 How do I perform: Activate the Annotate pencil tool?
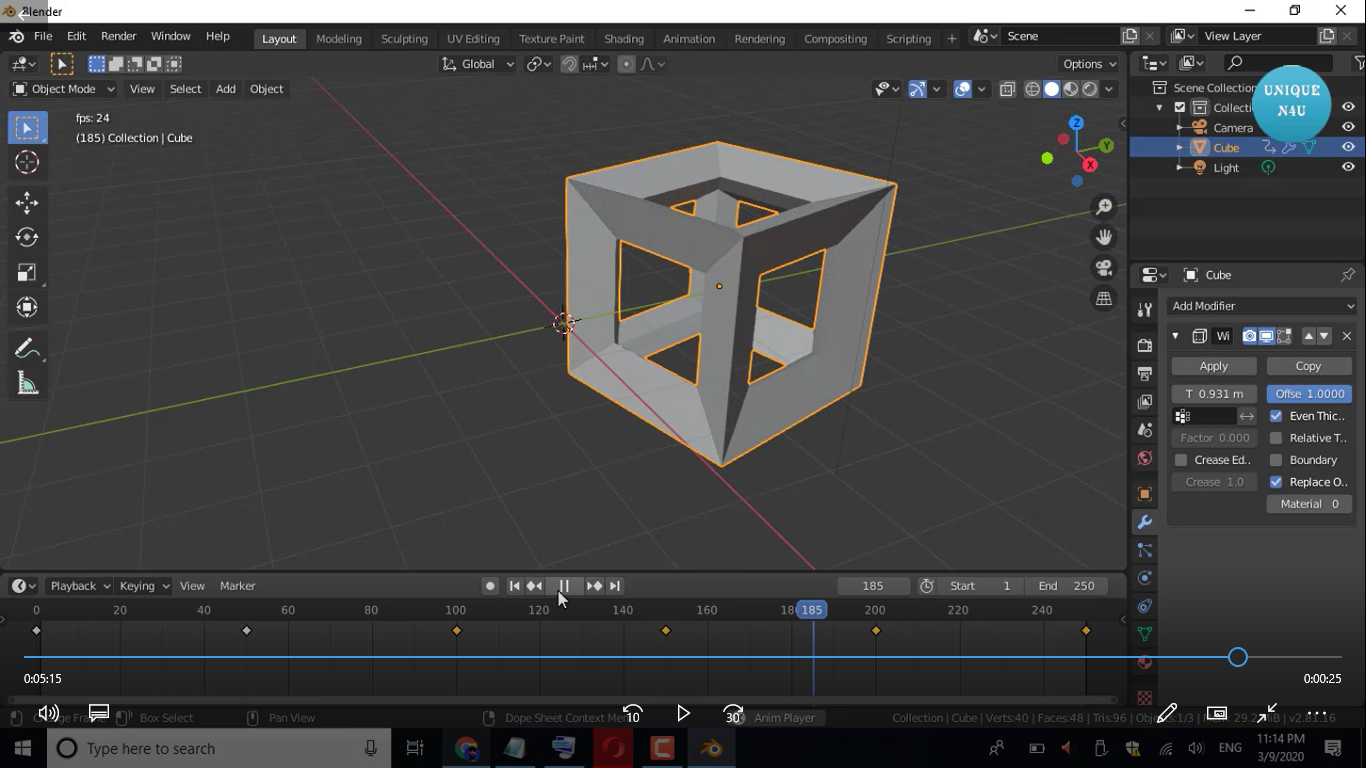coord(27,349)
